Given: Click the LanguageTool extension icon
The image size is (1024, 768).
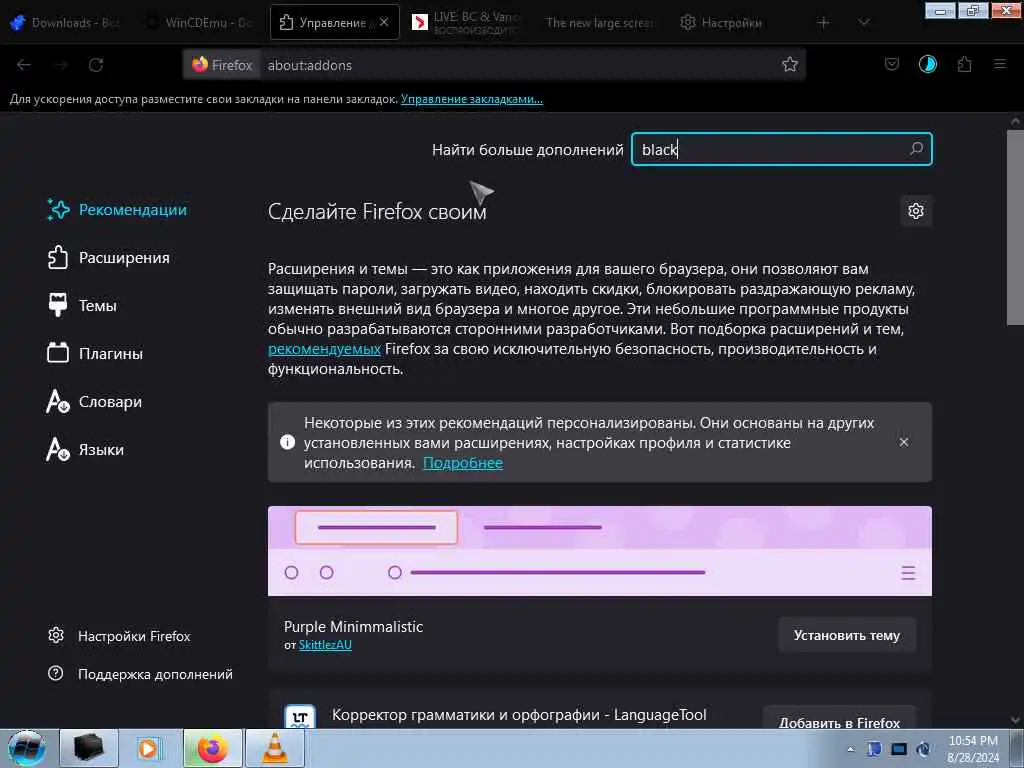Looking at the screenshot, I should pos(300,716).
